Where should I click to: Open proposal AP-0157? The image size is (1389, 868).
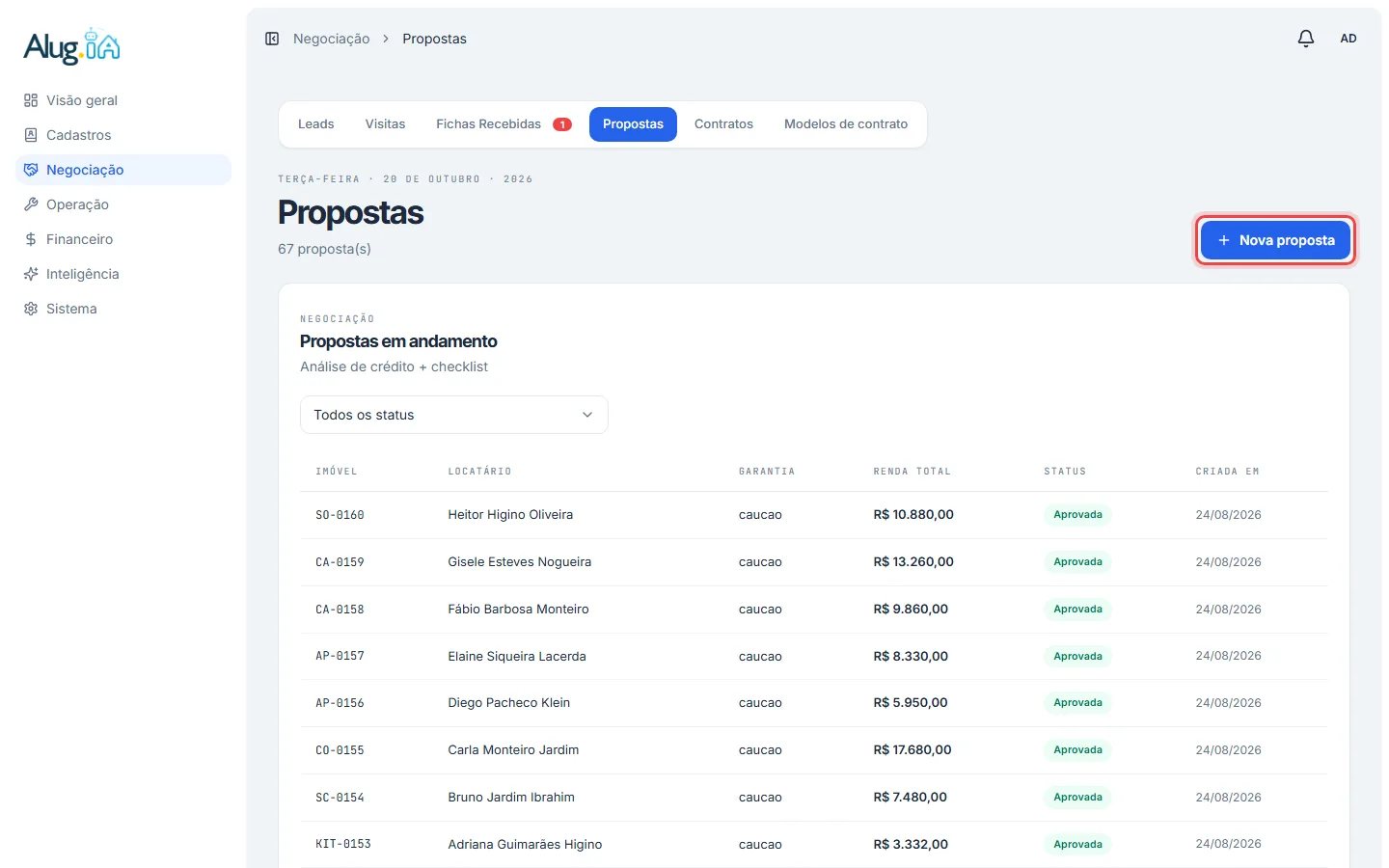click(x=340, y=656)
